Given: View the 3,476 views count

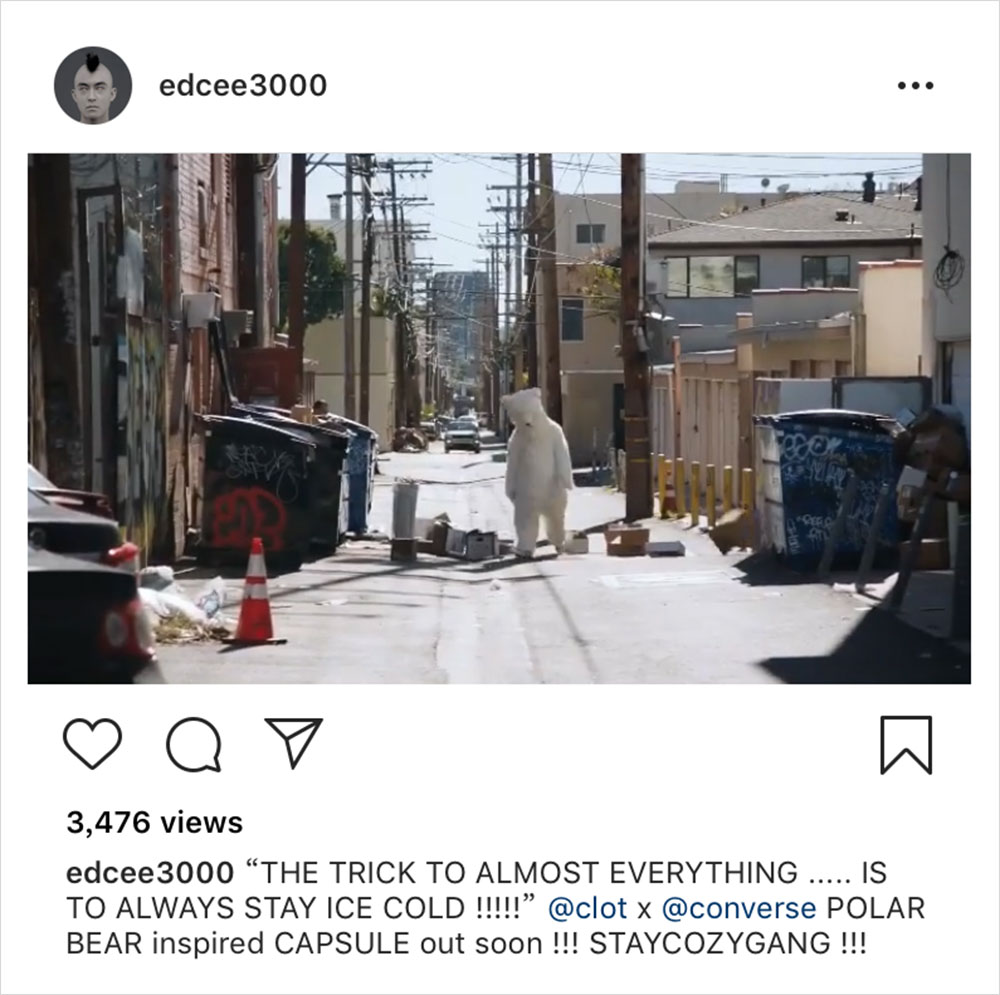Looking at the screenshot, I should click(154, 823).
